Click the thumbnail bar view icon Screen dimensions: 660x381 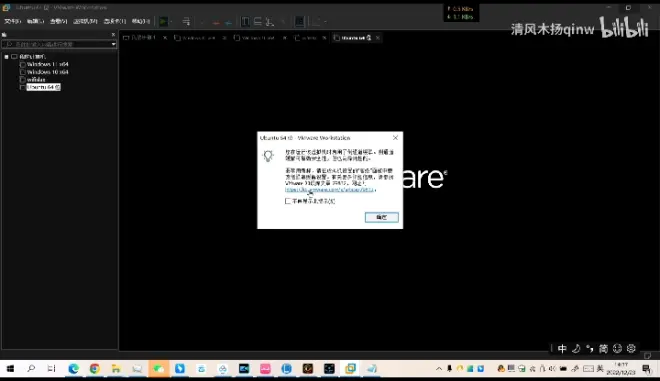pos(258,21)
